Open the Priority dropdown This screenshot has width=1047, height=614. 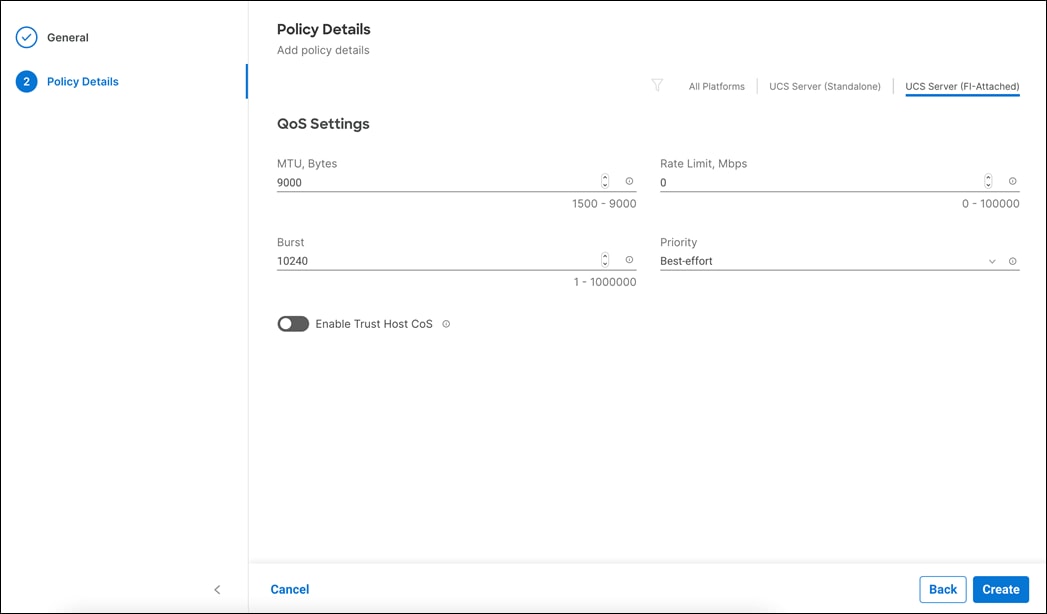coord(991,260)
